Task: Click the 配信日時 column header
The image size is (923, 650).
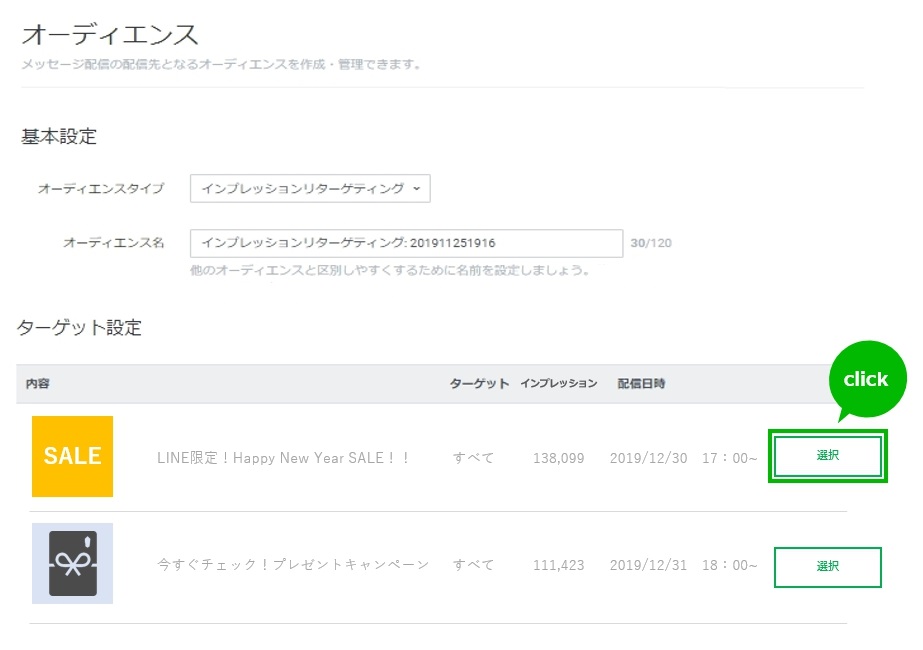Action: [x=641, y=384]
